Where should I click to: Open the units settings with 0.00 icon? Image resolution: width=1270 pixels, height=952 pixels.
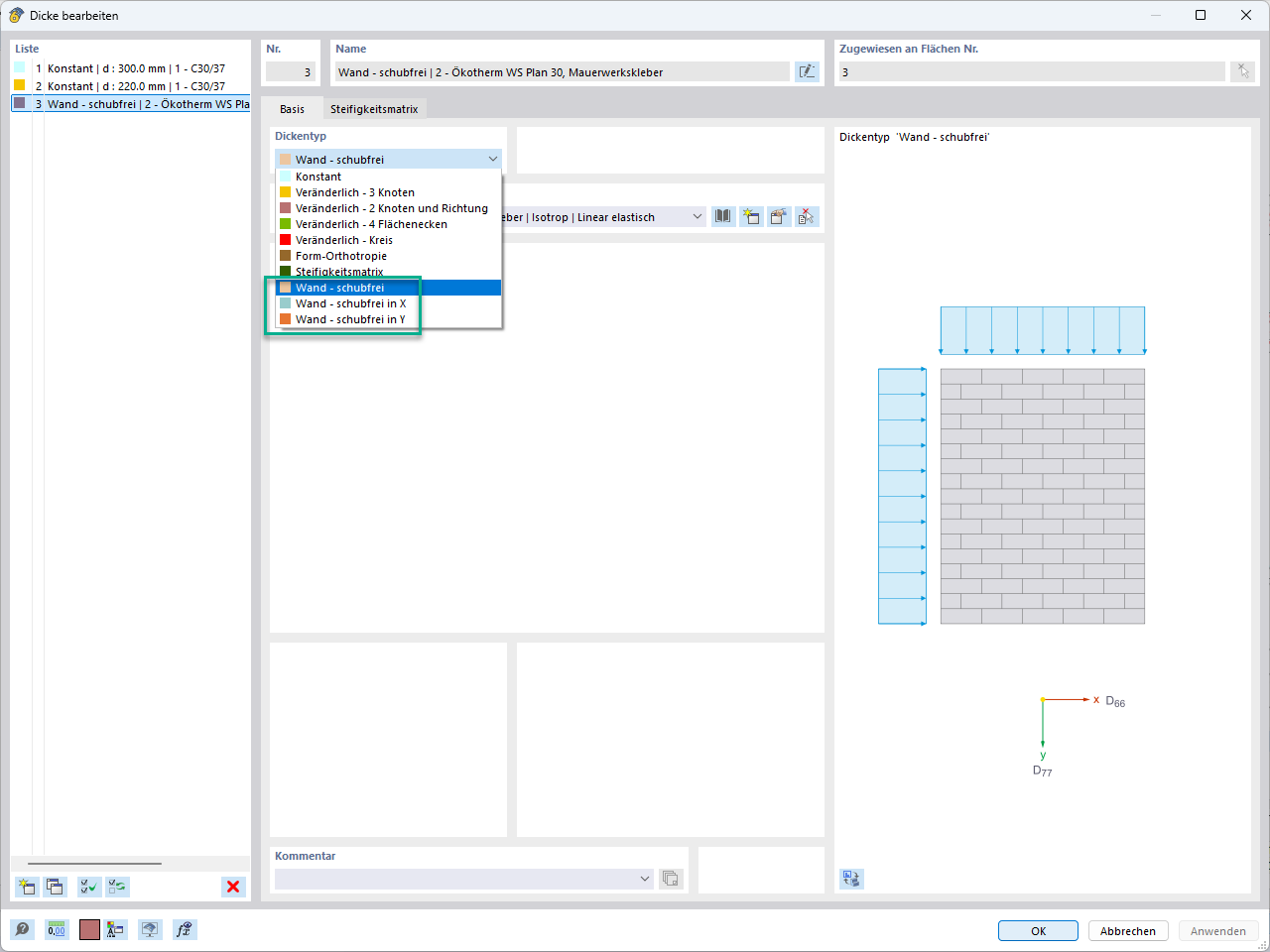(57, 929)
